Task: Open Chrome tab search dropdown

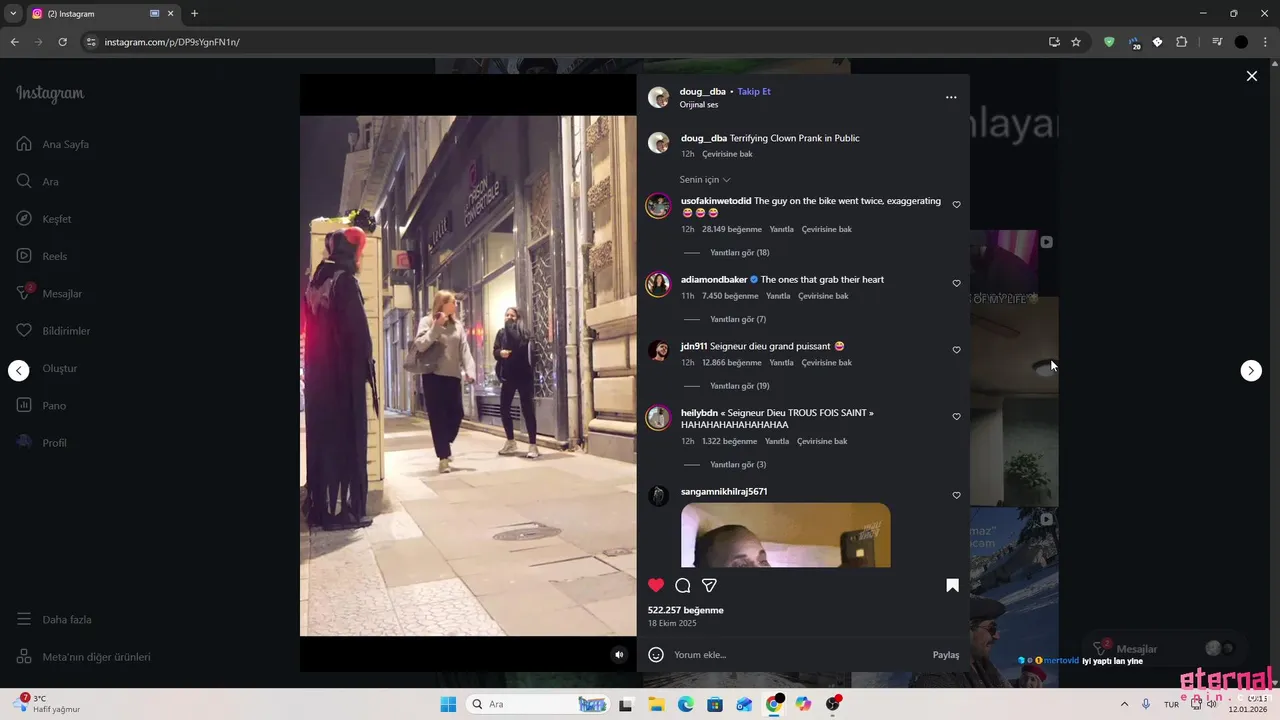Action: (x=13, y=14)
